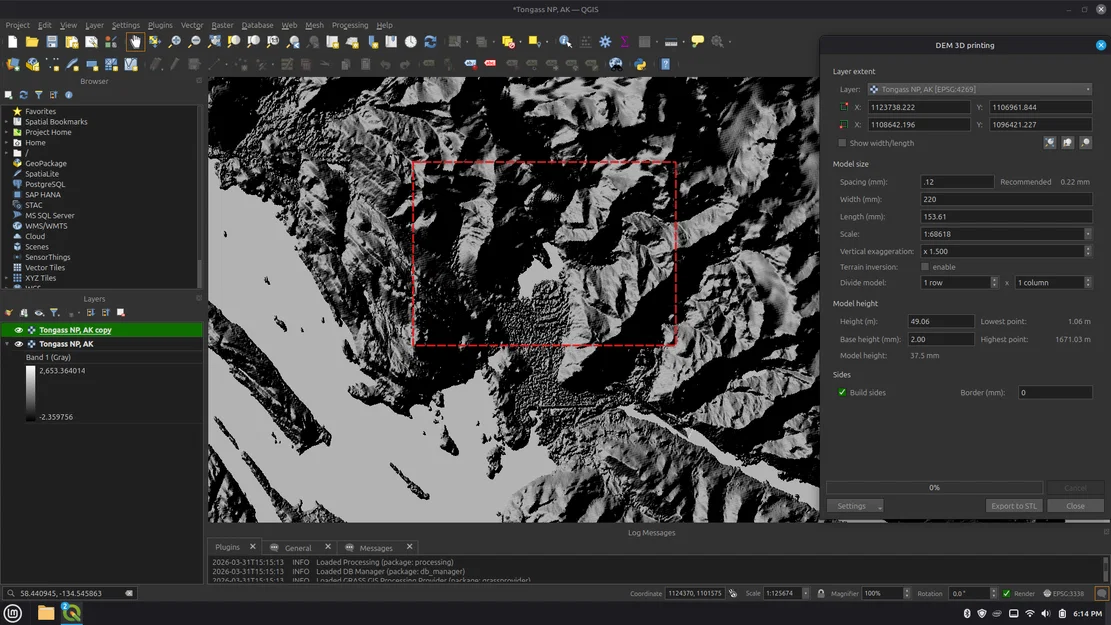Click the Export to STL button
1111x625 pixels.
click(x=1014, y=506)
